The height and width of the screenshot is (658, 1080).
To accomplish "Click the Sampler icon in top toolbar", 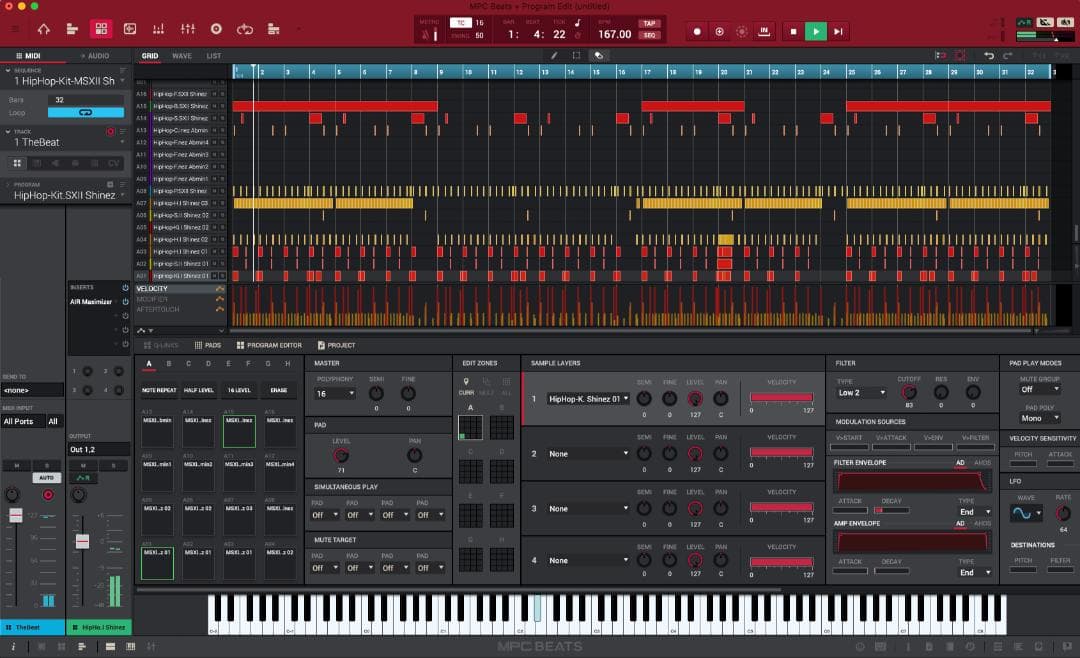I will coord(214,28).
